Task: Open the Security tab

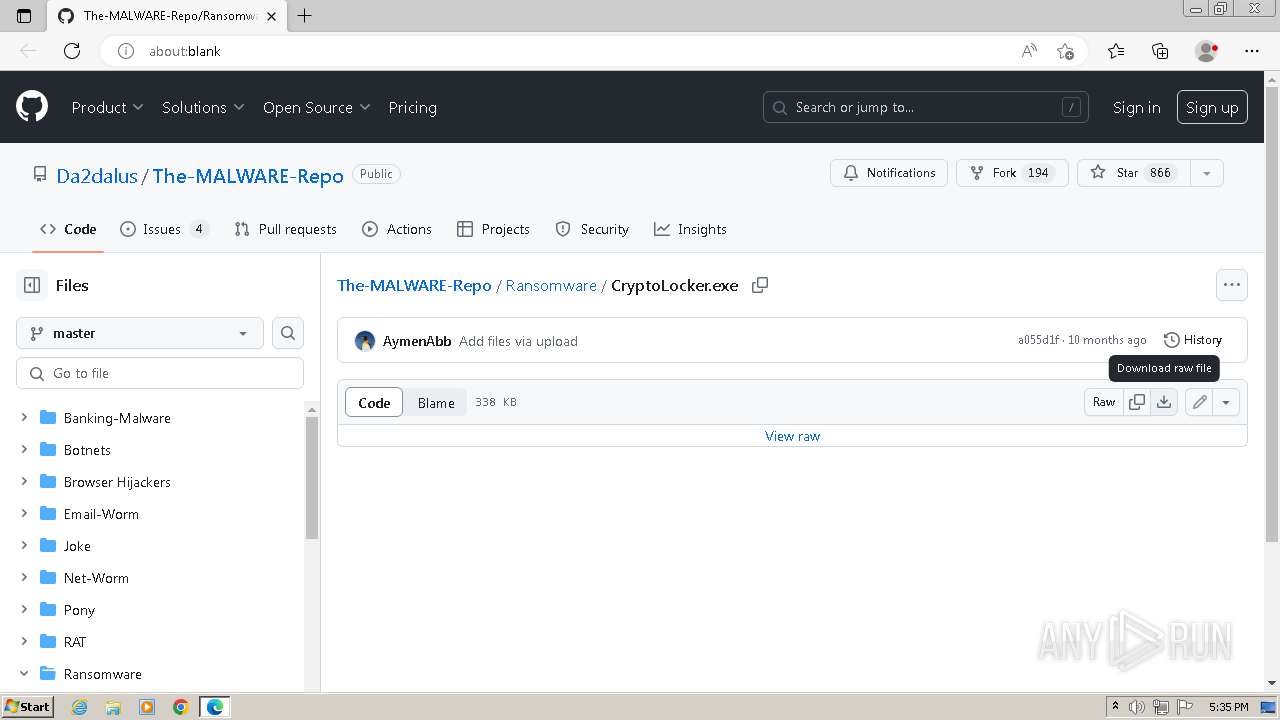Action: (592, 229)
